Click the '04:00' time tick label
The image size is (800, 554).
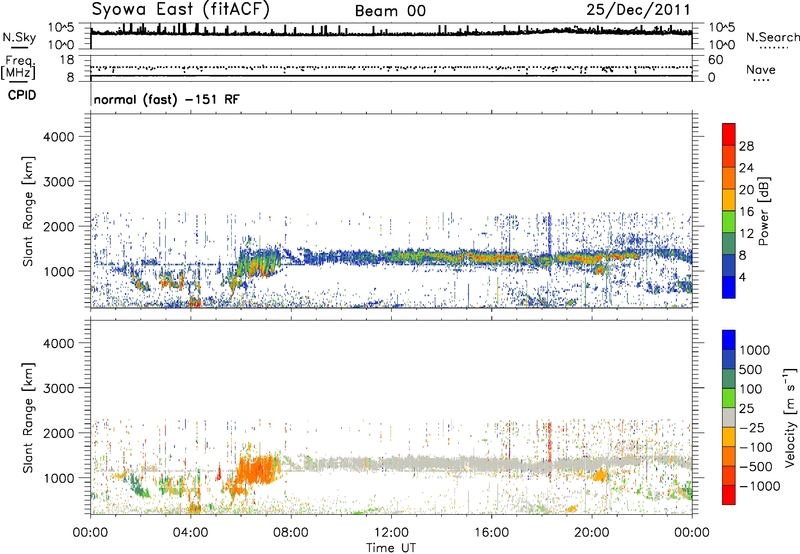click(x=190, y=533)
